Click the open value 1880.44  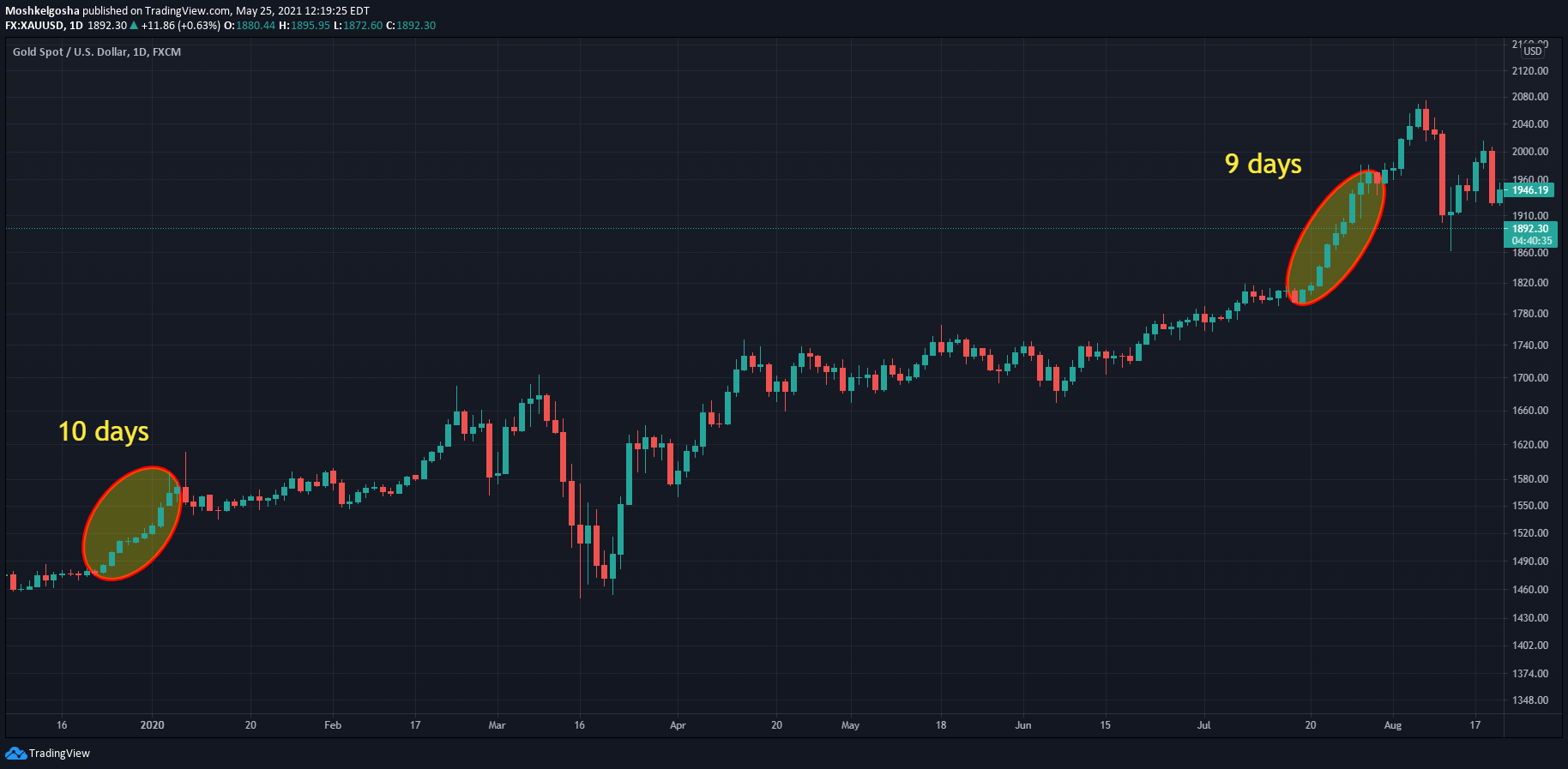[256, 26]
